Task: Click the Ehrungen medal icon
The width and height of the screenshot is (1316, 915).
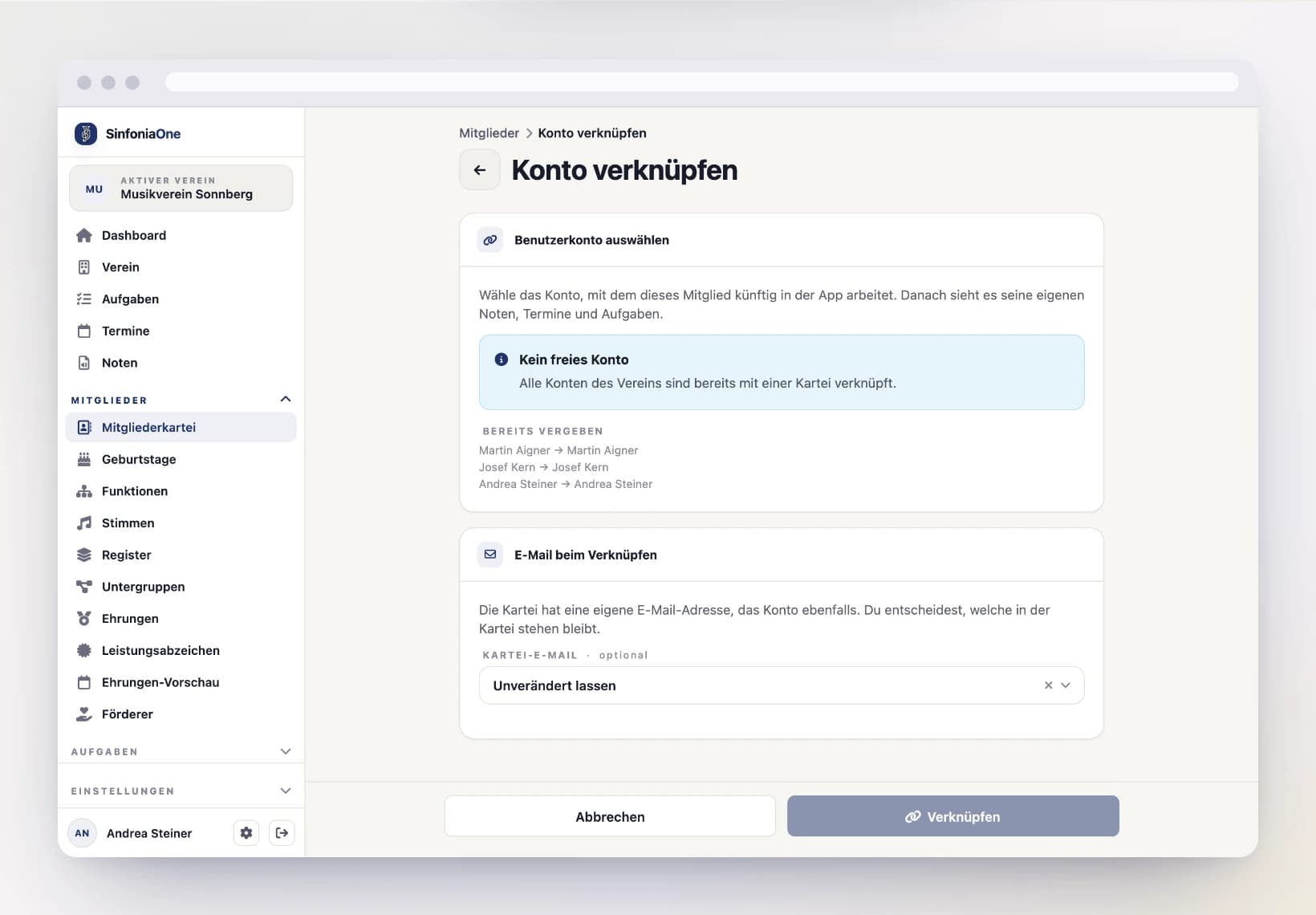Action: point(84,619)
